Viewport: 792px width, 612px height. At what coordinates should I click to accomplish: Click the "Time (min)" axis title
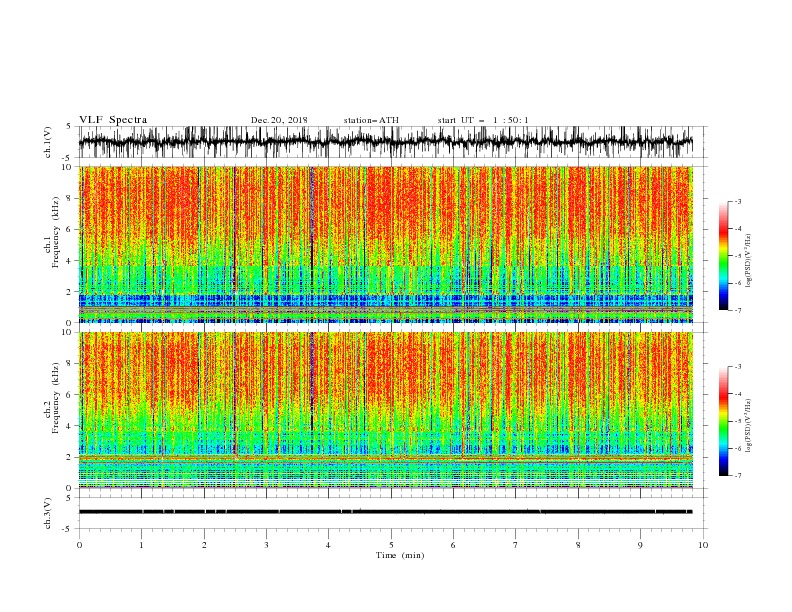tap(400, 555)
